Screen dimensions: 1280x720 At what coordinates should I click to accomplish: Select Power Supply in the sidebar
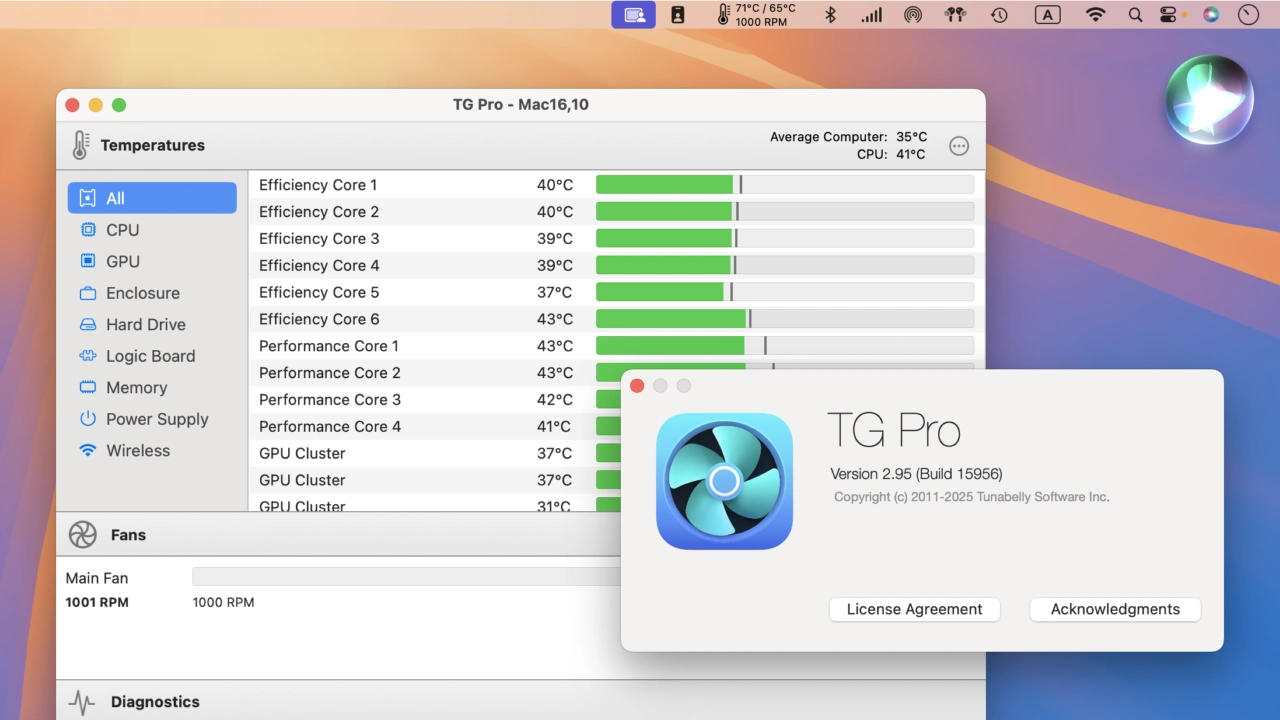pos(157,419)
